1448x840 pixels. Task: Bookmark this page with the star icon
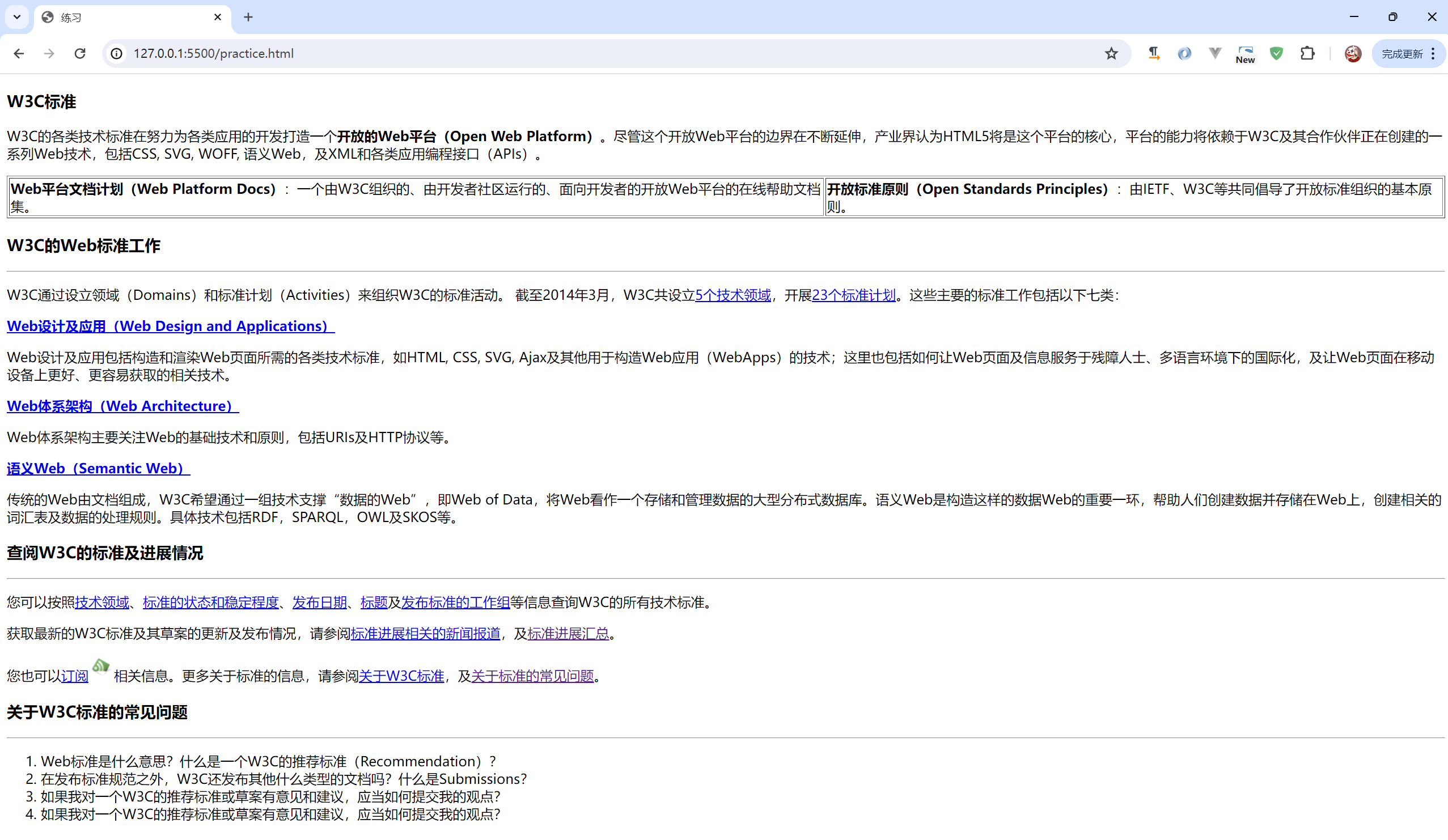pos(1111,53)
